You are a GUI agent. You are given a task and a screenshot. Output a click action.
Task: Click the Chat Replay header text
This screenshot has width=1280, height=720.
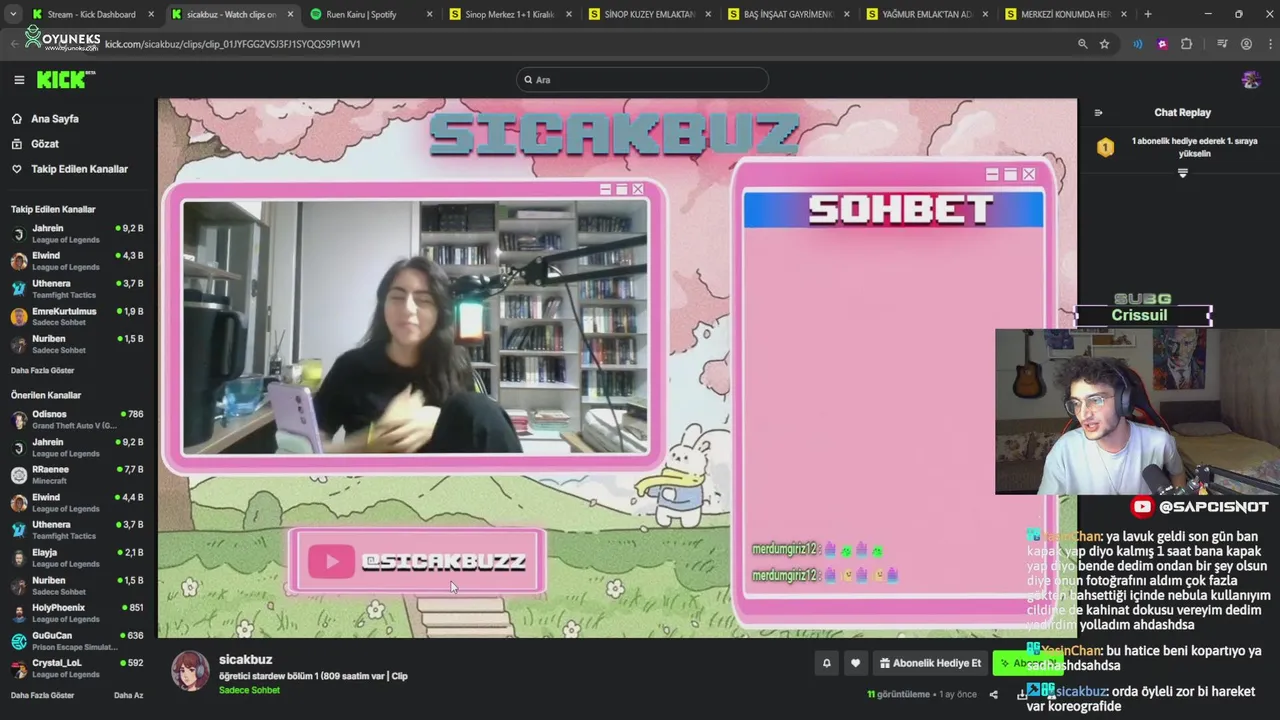coord(1182,113)
